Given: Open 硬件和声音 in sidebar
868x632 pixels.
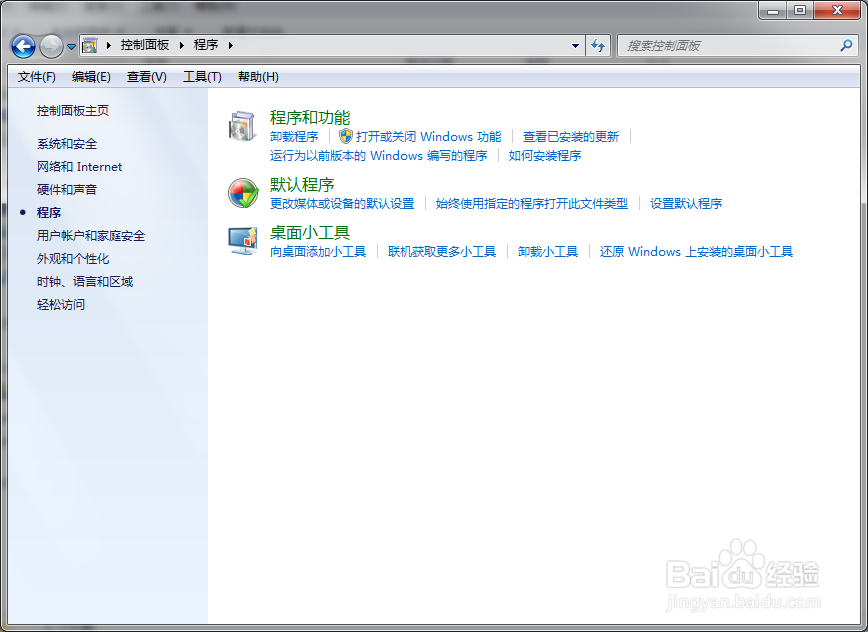Looking at the screenshot, I should [67, 190].
